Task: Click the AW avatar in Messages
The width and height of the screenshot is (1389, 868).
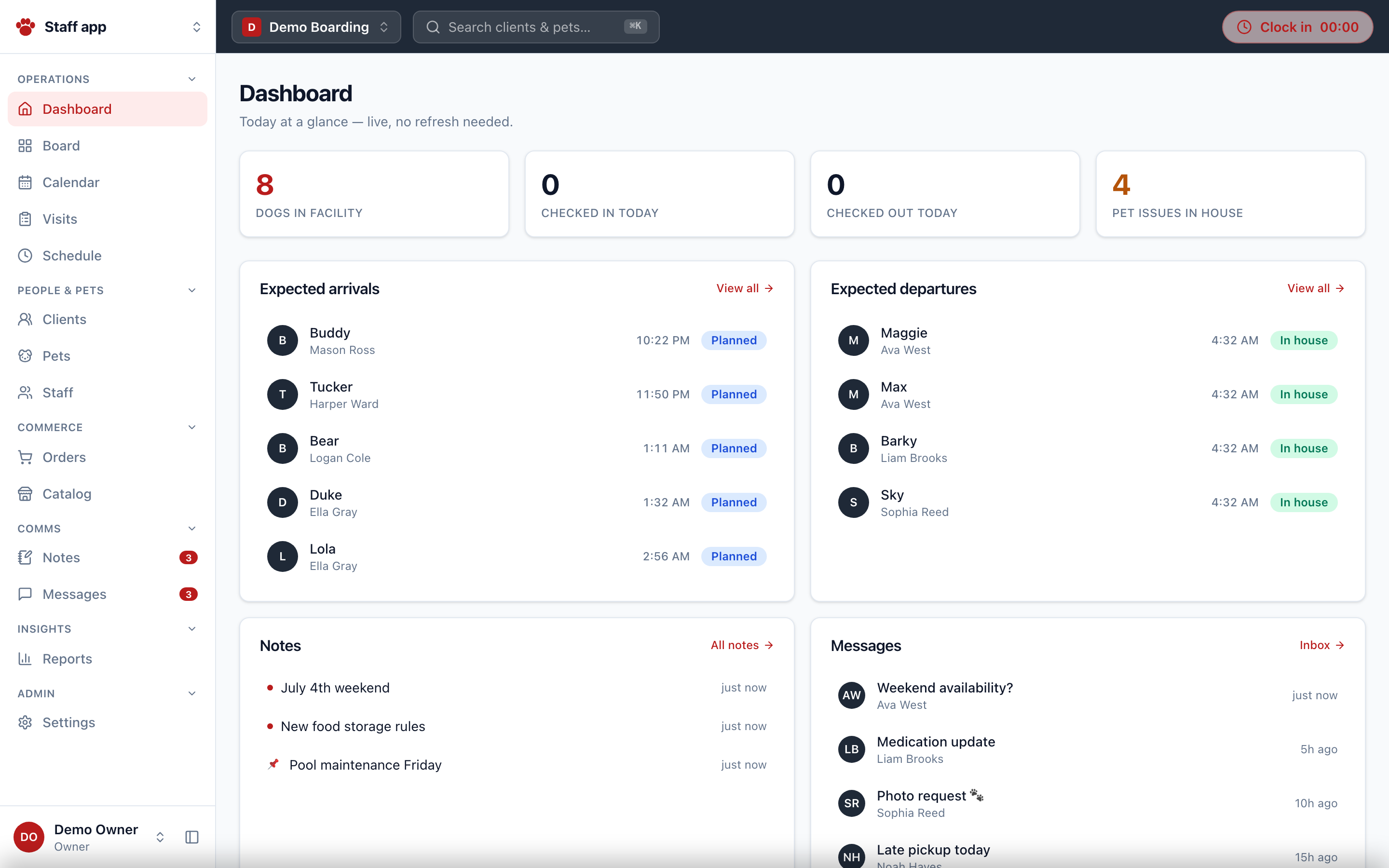Action: pos(852,695)
